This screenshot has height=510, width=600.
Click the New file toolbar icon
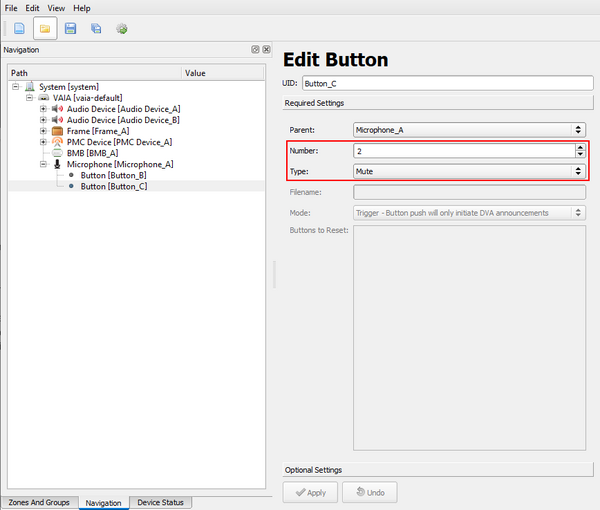point(19,29)
